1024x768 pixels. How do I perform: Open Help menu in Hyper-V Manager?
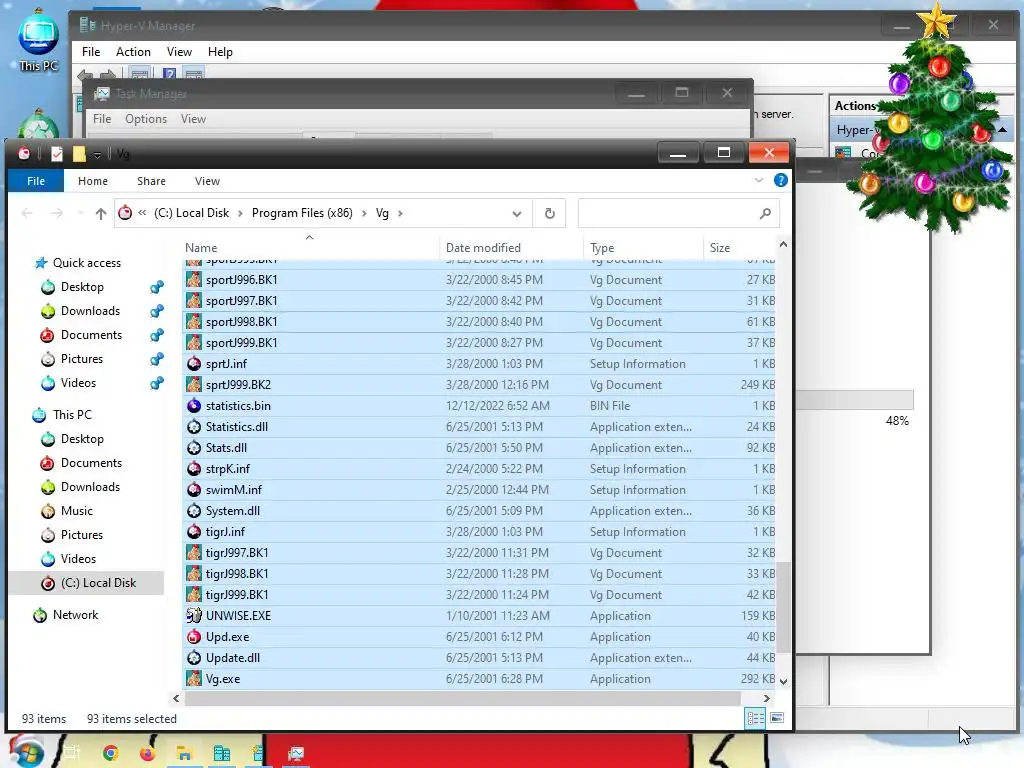pos(220,52)
